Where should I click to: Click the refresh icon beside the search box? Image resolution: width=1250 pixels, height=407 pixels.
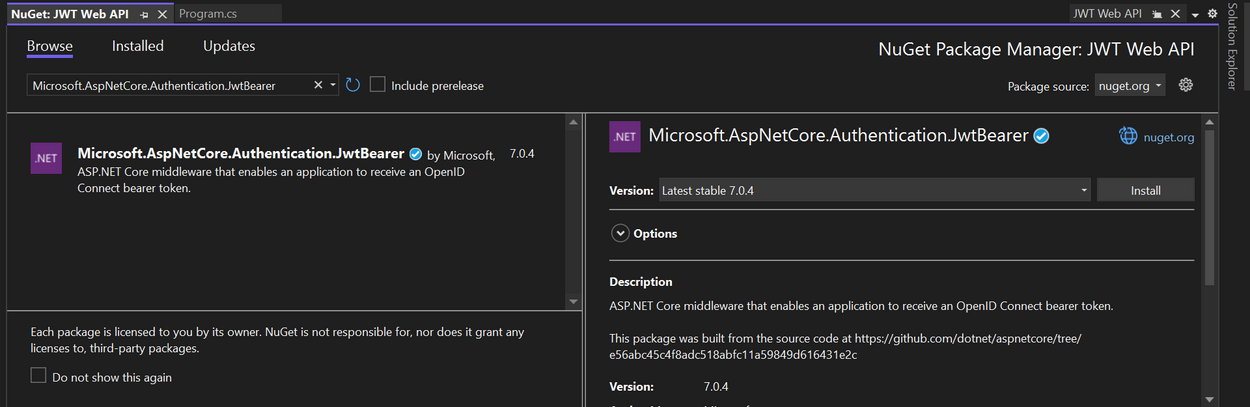pos(353,85)
